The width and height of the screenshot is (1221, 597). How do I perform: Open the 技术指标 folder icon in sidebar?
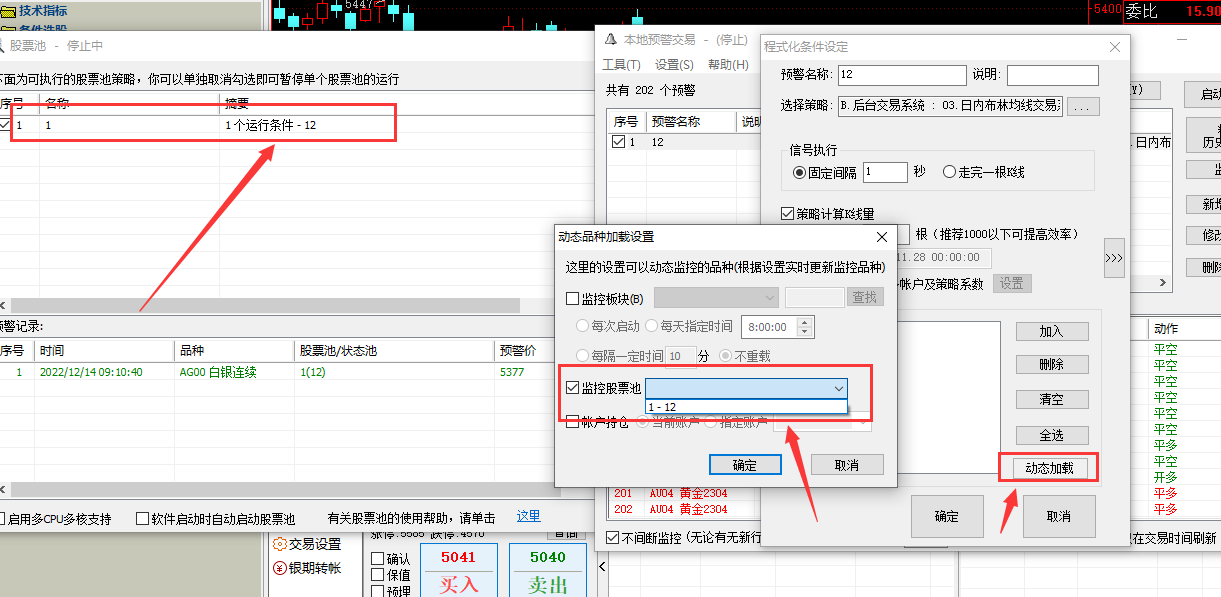click(8, 10)
